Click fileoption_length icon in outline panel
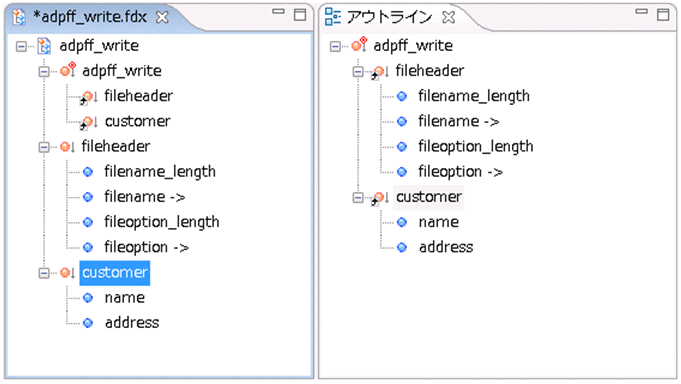 point(402,147)
